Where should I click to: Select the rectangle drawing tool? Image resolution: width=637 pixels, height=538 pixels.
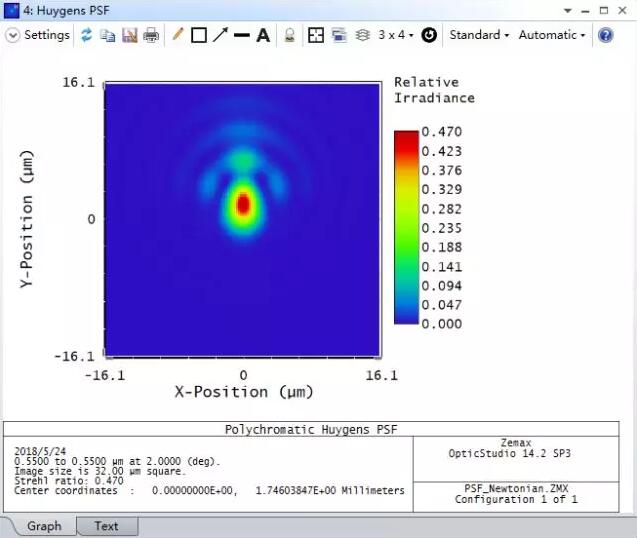click(199, 35)
